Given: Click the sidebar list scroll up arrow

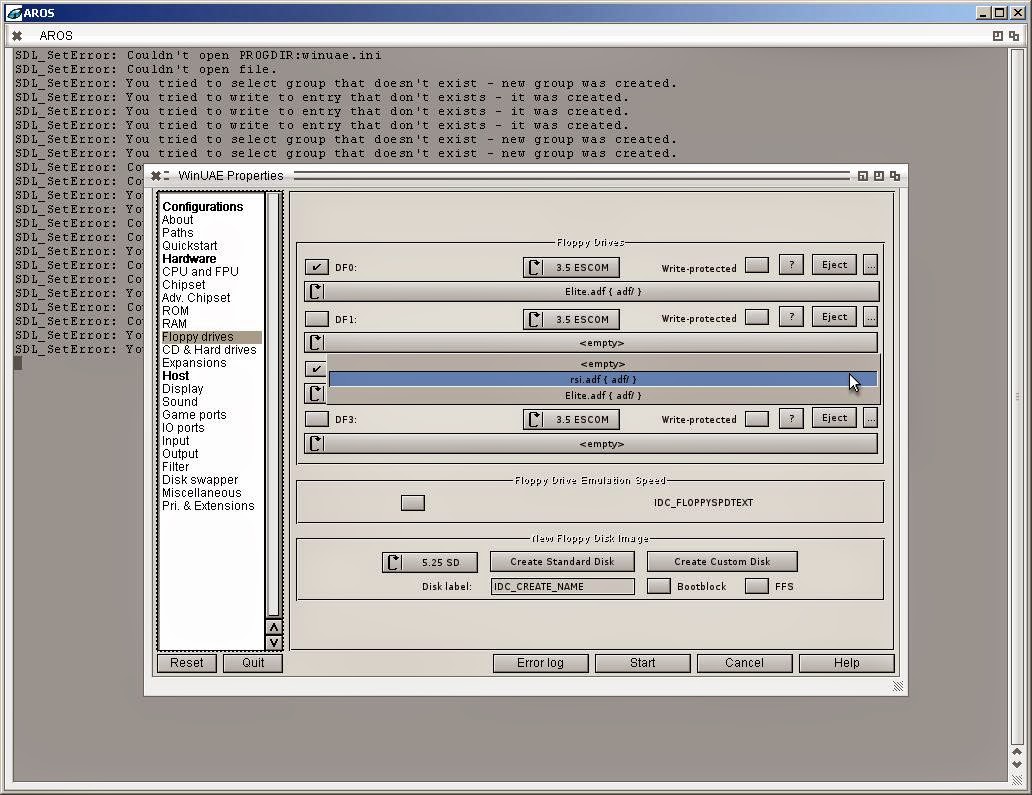Looking at the screenshot, I should pos(274,627).
